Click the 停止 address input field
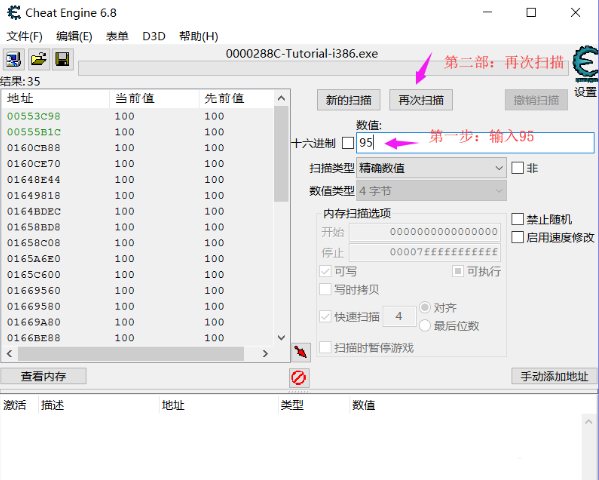 point(425,252)
